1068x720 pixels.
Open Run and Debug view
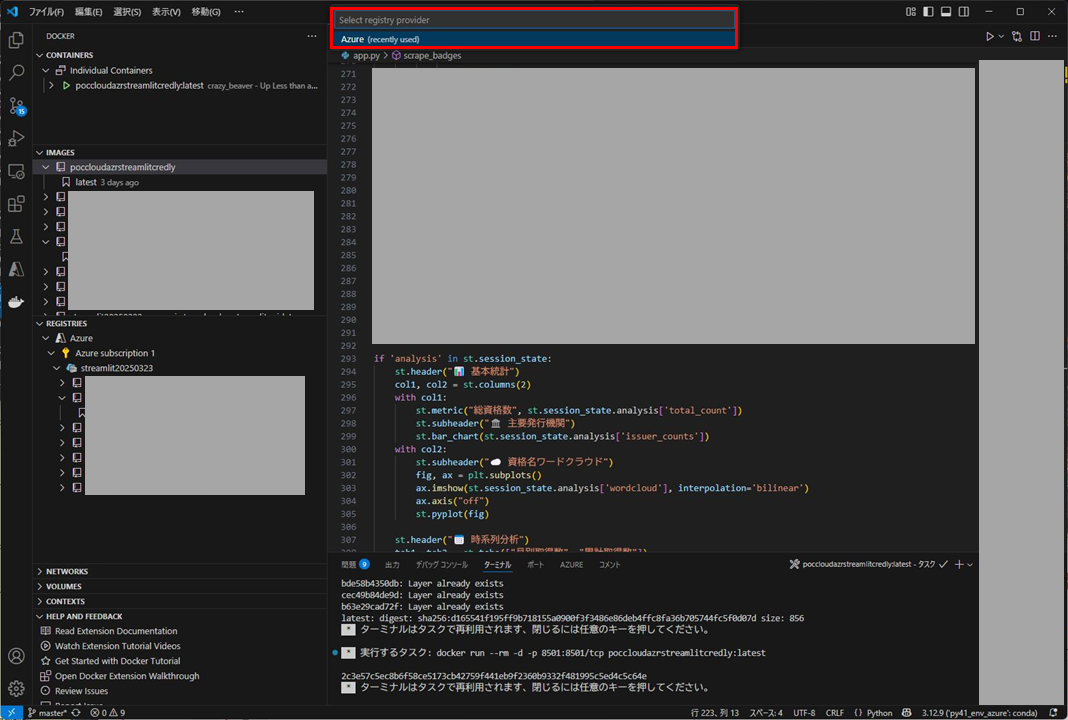click(16, 138)
